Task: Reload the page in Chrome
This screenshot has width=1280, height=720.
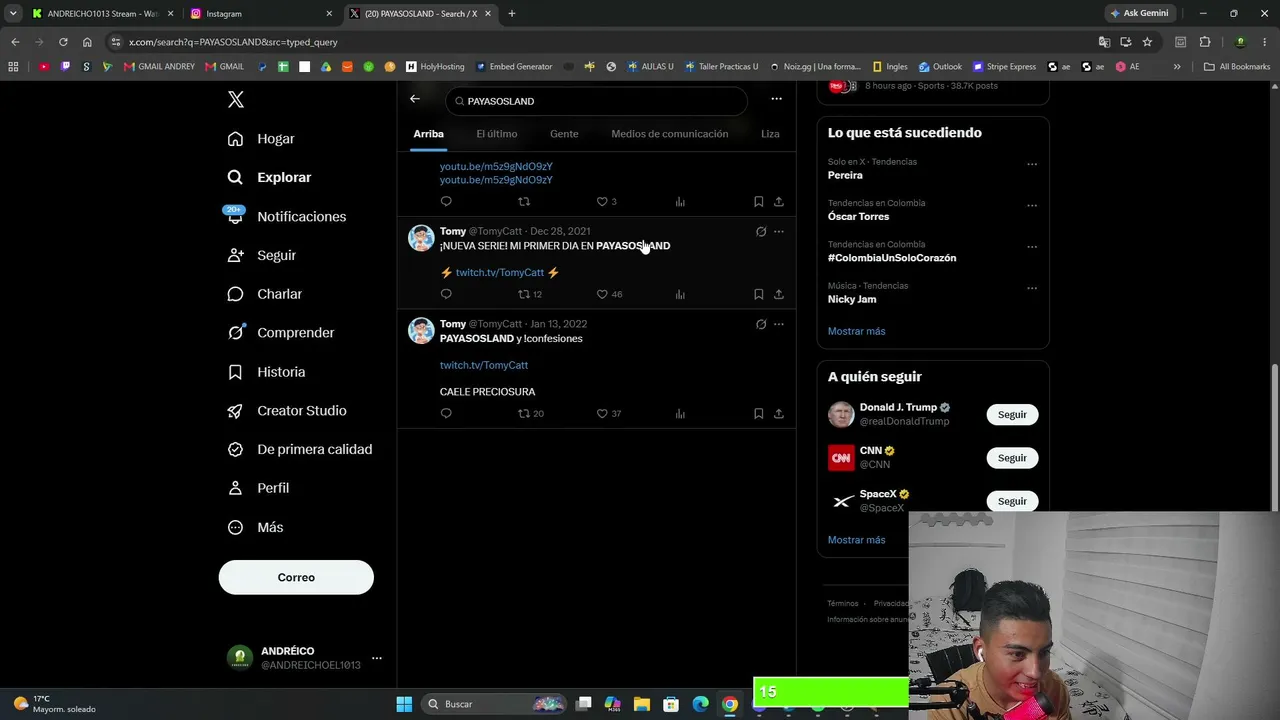Action: tap(63, 42)
